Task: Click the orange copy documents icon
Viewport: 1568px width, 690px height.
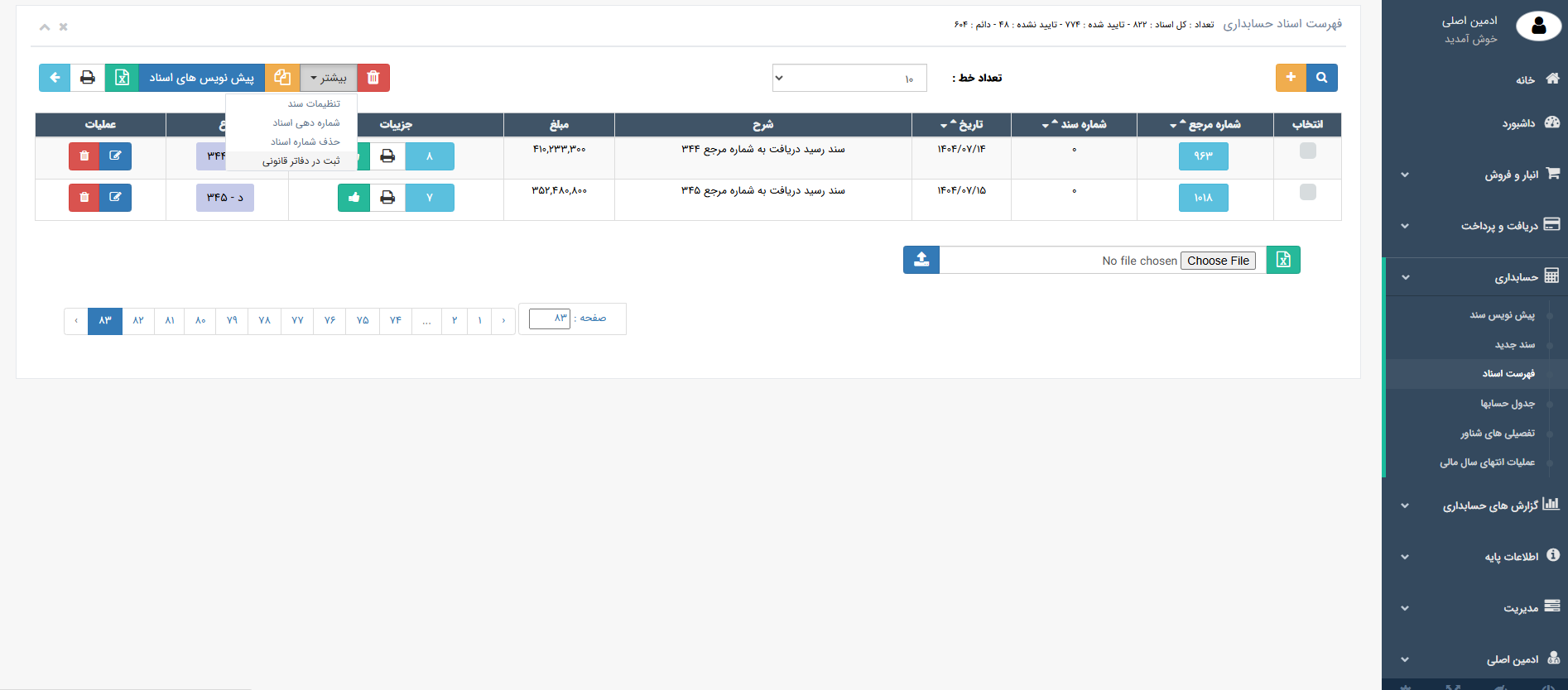Action: (x=282, y=78)
